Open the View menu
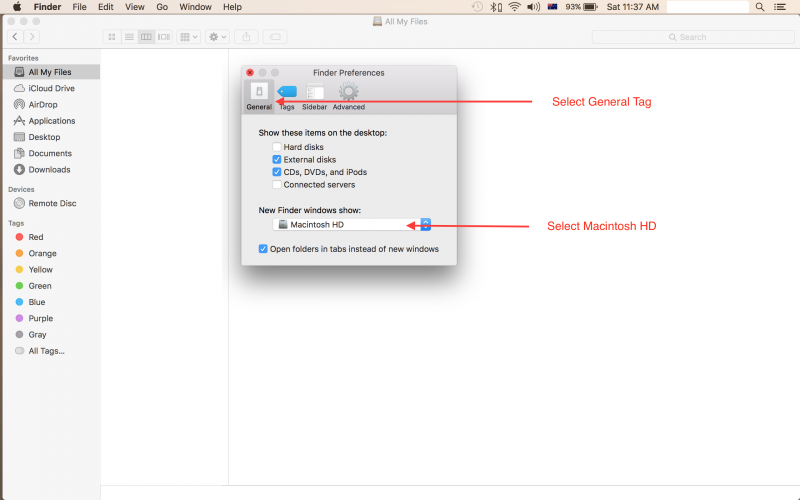The image size is (800, 500). pos(135,7)
